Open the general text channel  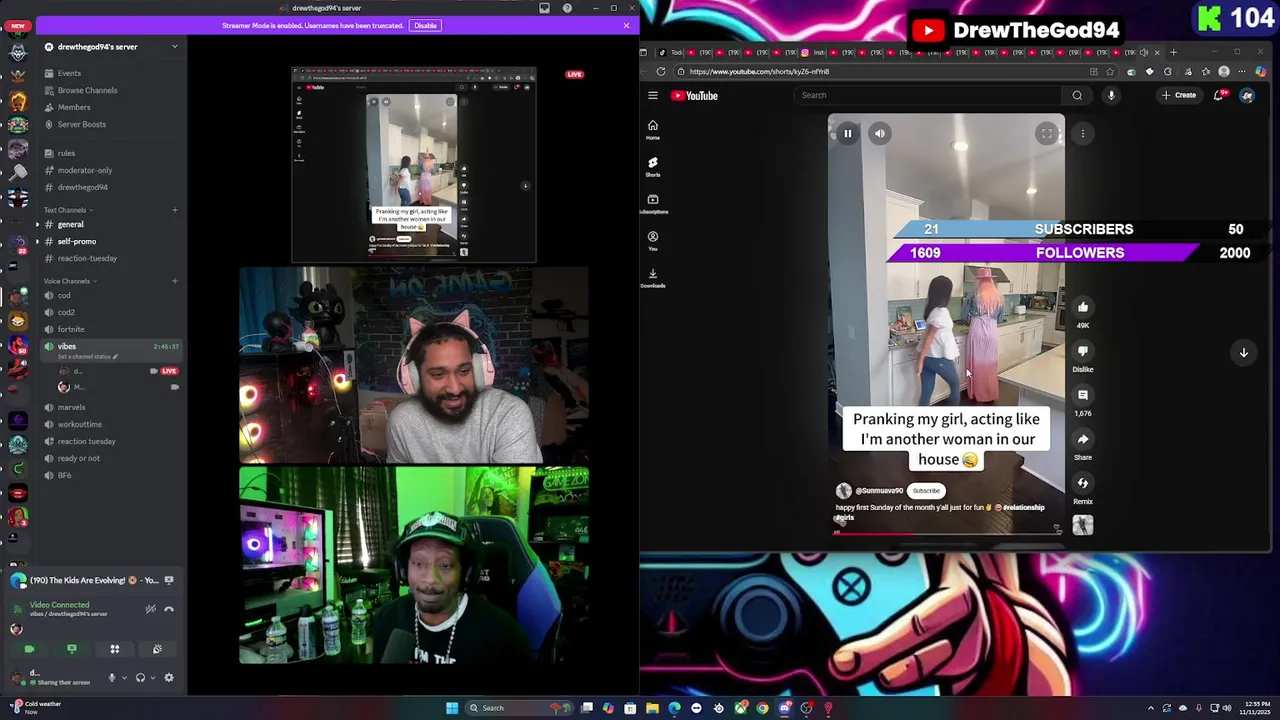point(70,224)
